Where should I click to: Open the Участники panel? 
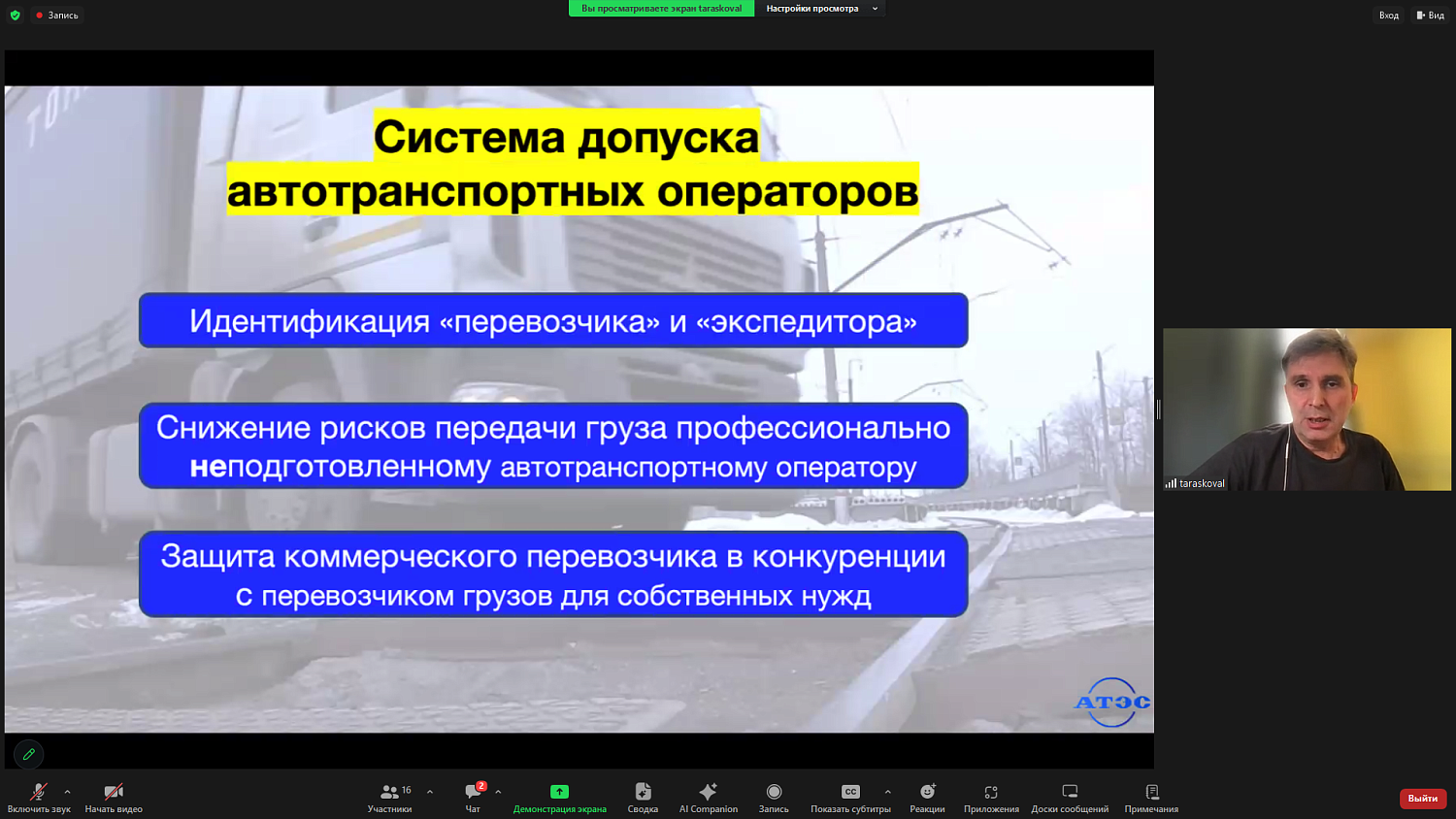[x=390, y=796]
